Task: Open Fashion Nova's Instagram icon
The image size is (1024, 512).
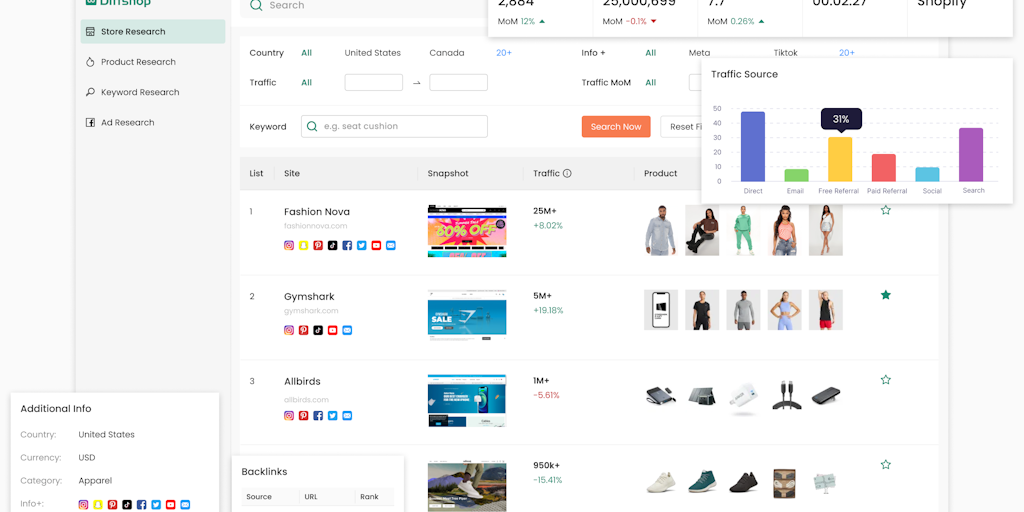Action: tap(289, 246)
